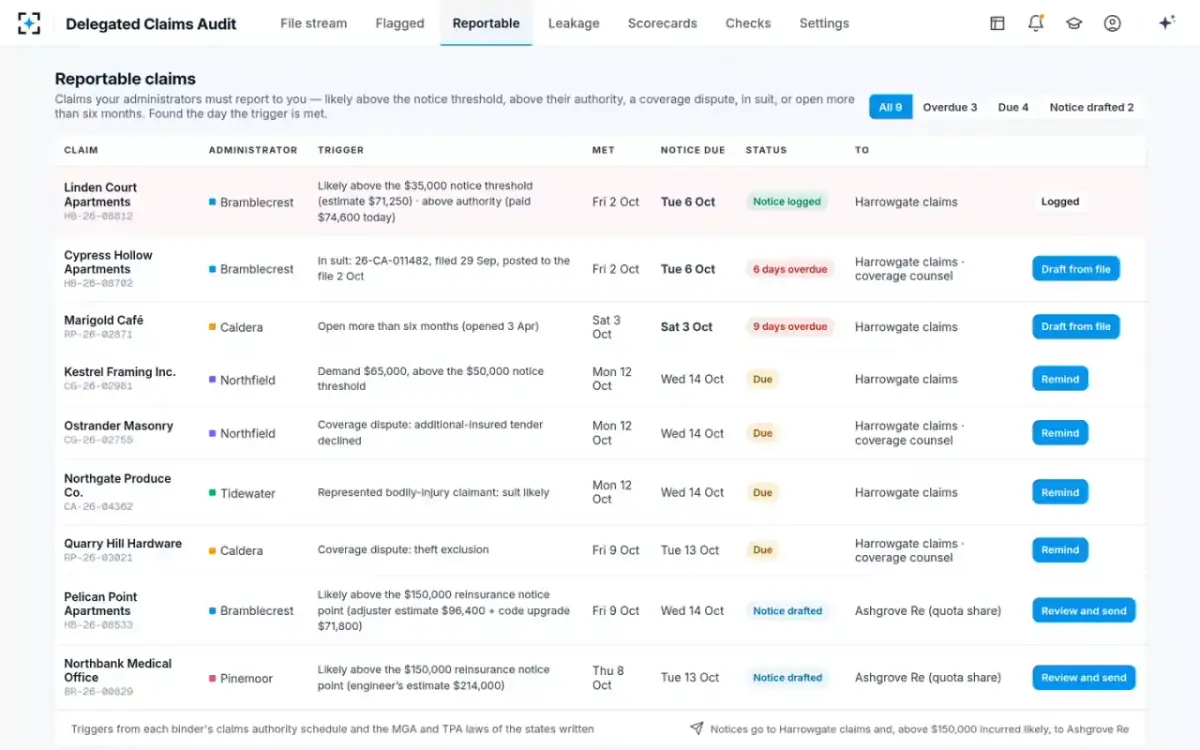The image size is (1200, 750).
Task: Click Review and send for Northbank Medical Office
Action: (1084, 677)
